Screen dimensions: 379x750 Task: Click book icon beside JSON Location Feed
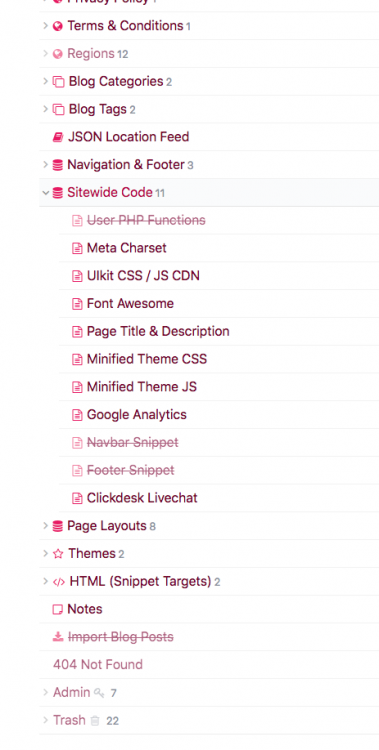(57, 137)
